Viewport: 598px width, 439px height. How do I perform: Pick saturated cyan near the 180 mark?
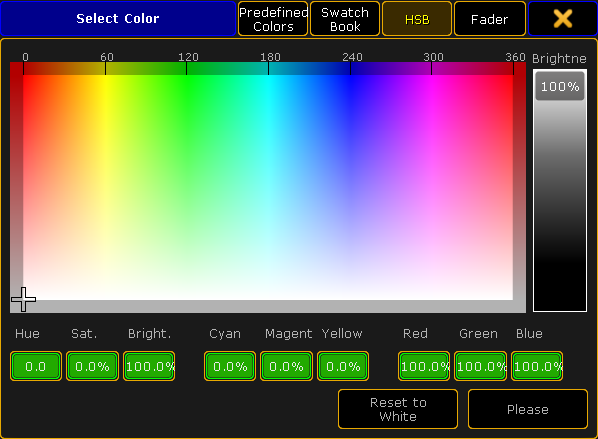click(x=268, y=78)
